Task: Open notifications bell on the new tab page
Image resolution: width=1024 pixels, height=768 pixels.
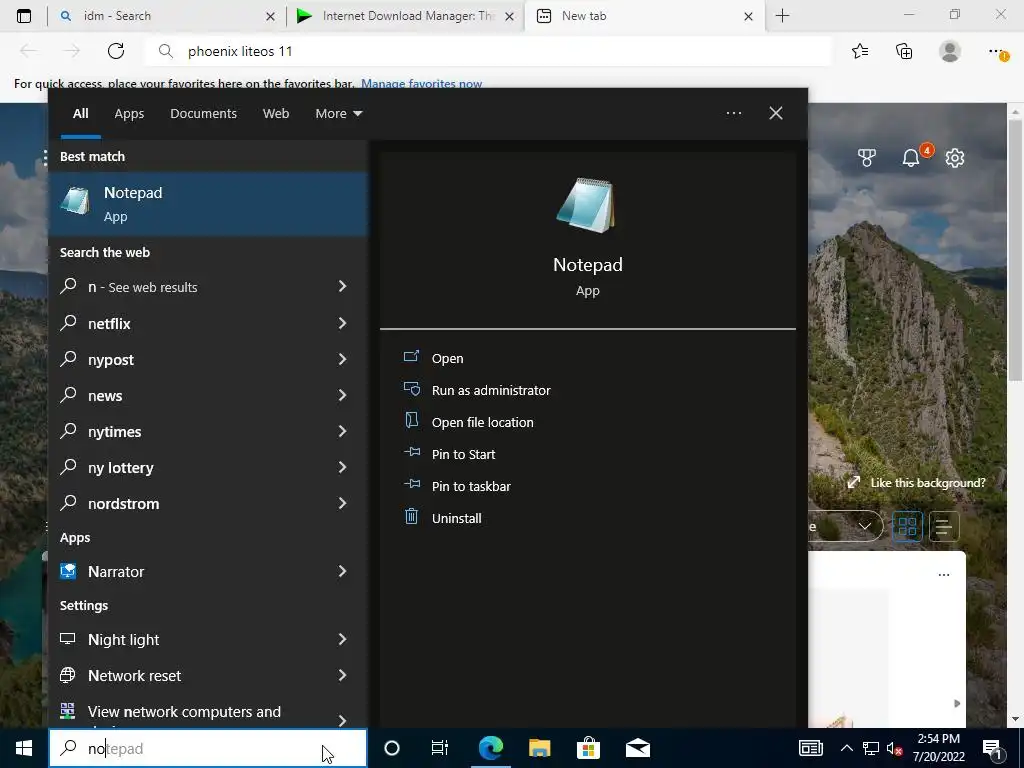Action: (x=911, y=157)
